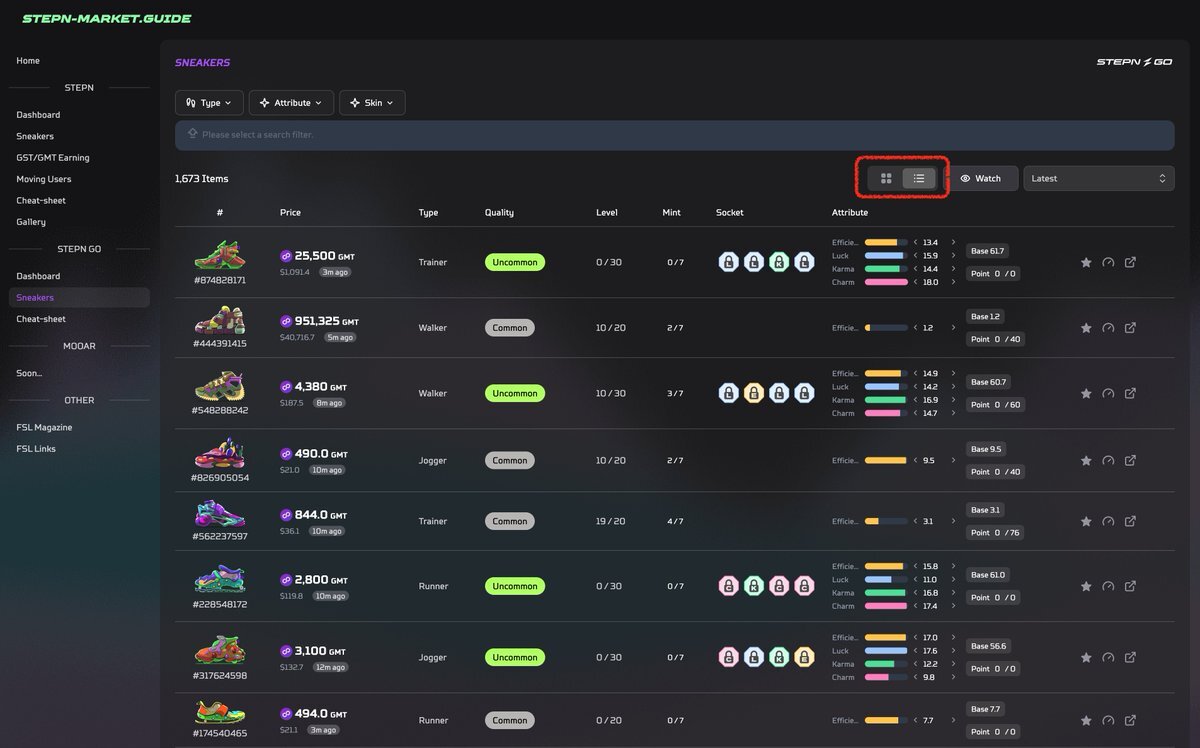The width and height of the screenshot is (1200, 748).
Task: Open external link for sneaker #174540465
Action: click(1130, 720)
